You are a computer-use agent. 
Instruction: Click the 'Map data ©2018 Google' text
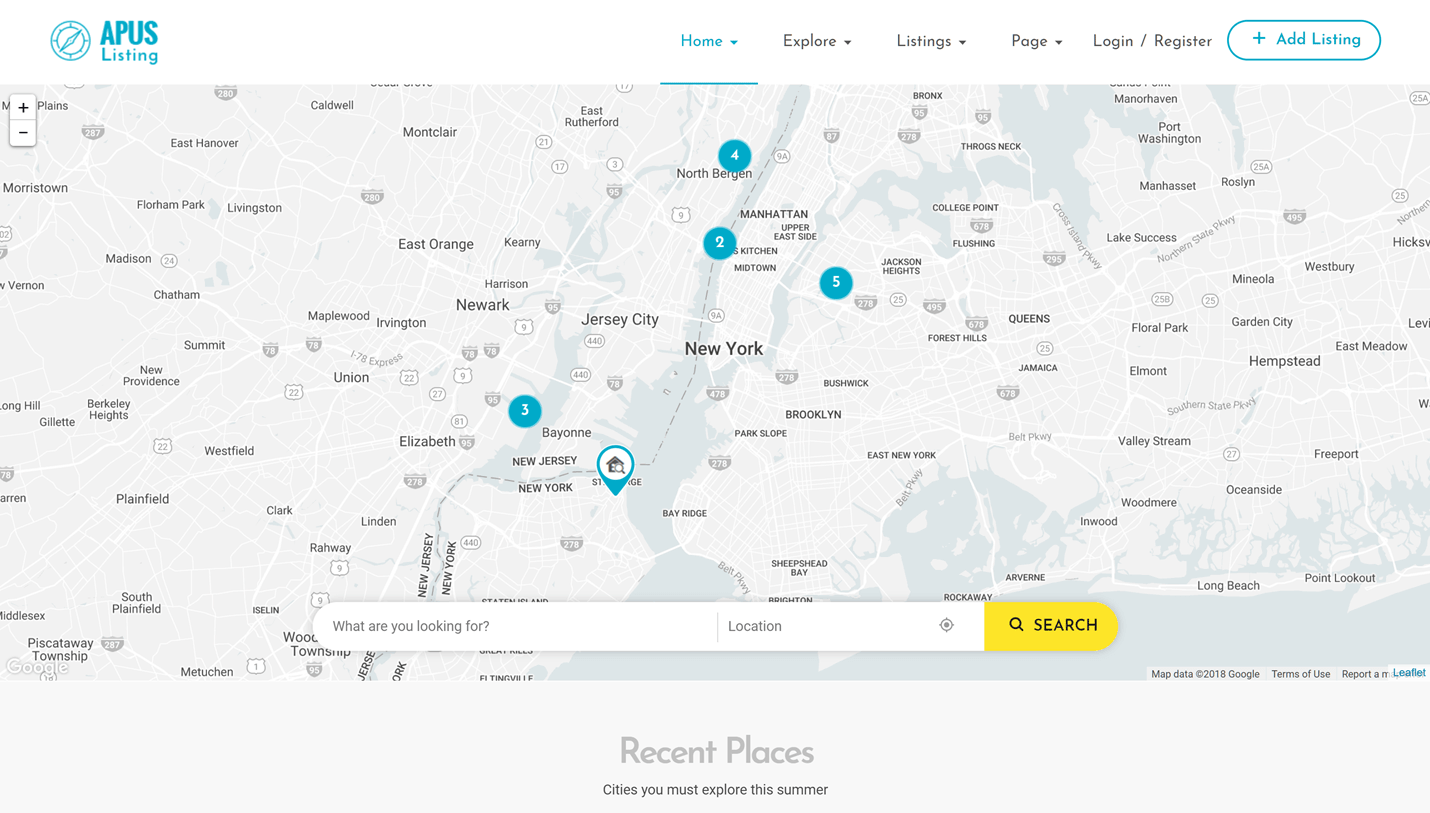1205,674
